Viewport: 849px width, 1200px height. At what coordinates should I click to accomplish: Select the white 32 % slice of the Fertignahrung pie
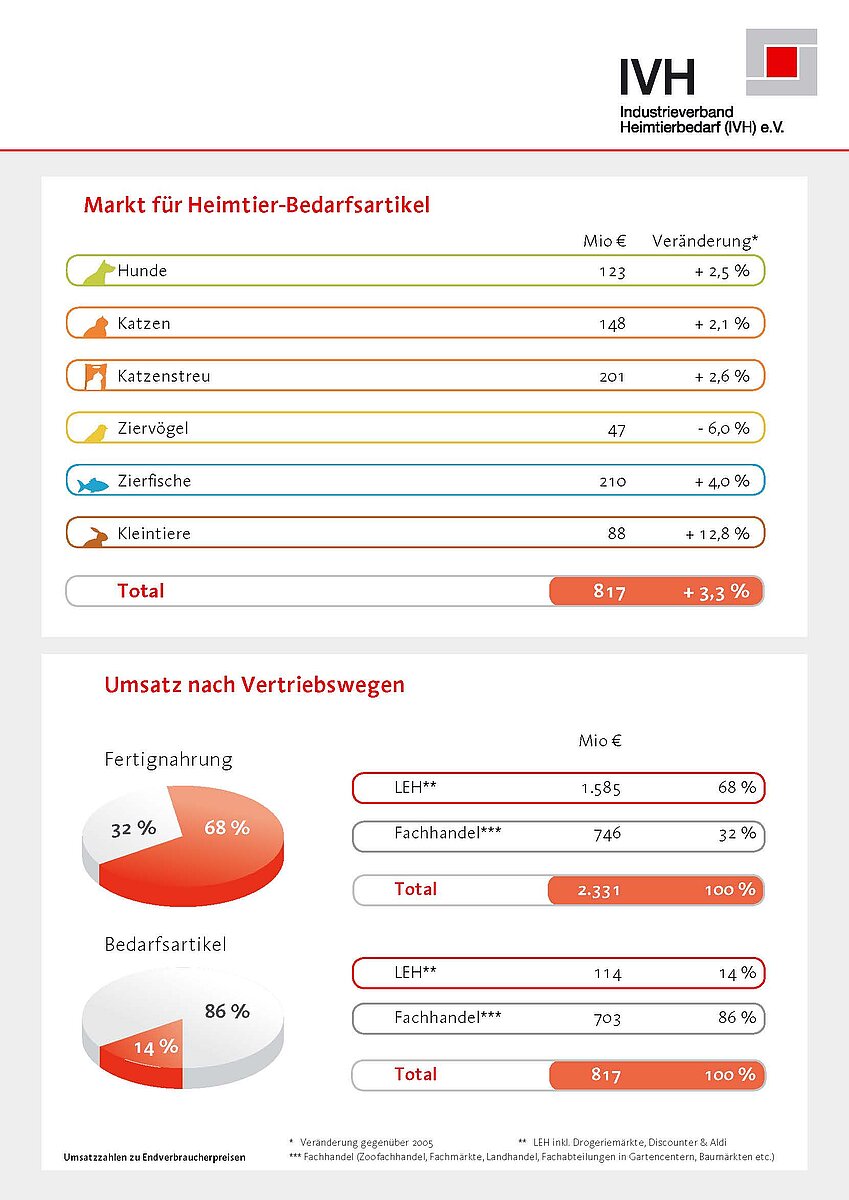point(135,828)
